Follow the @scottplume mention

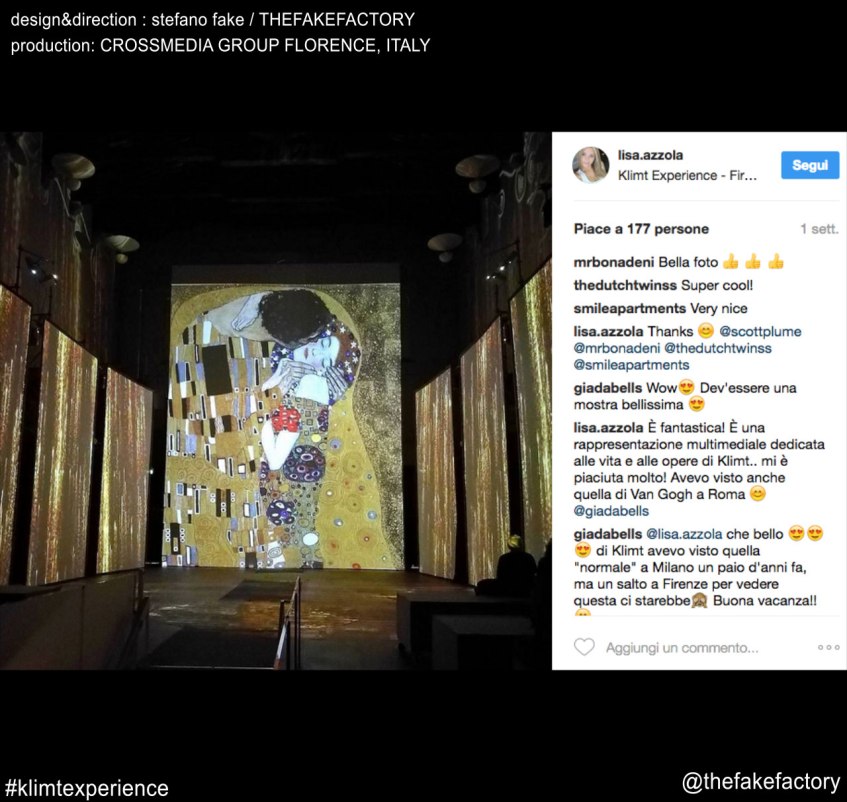tap(760, 332)
